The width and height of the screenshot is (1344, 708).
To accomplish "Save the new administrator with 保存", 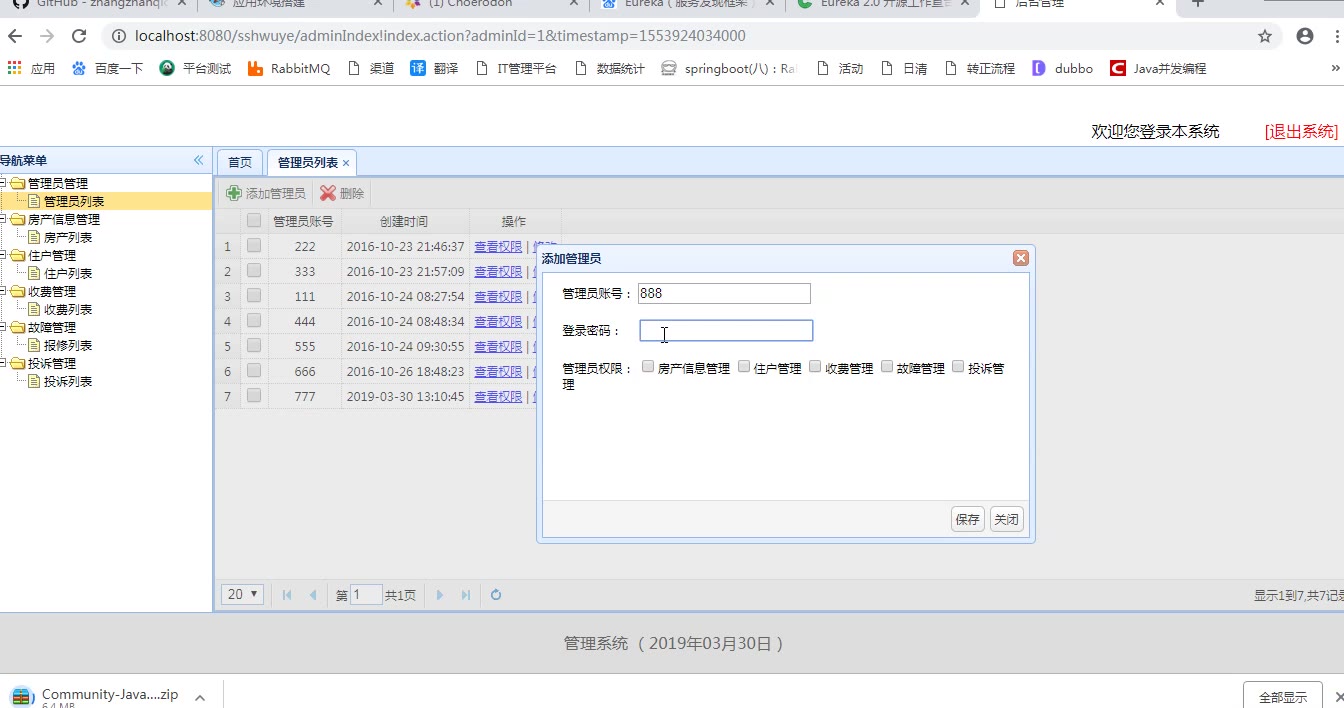I will click(x=967, y=519).
